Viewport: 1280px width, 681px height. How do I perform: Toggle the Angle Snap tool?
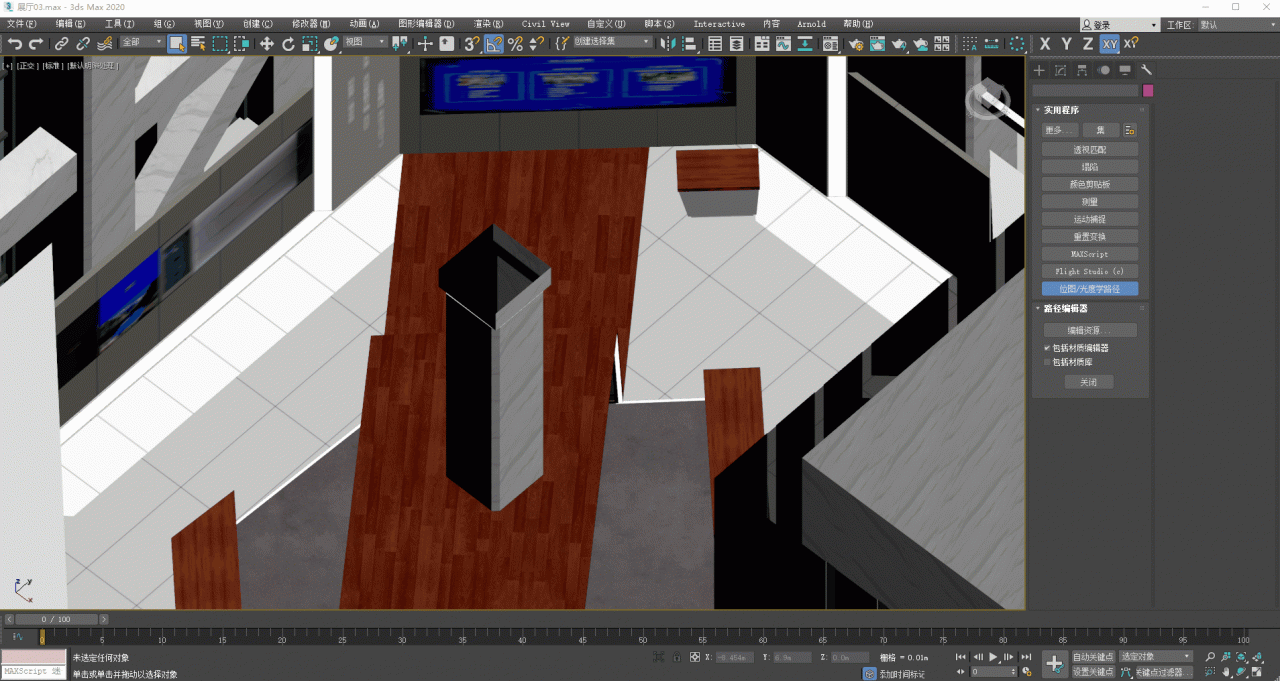(494, 43)
